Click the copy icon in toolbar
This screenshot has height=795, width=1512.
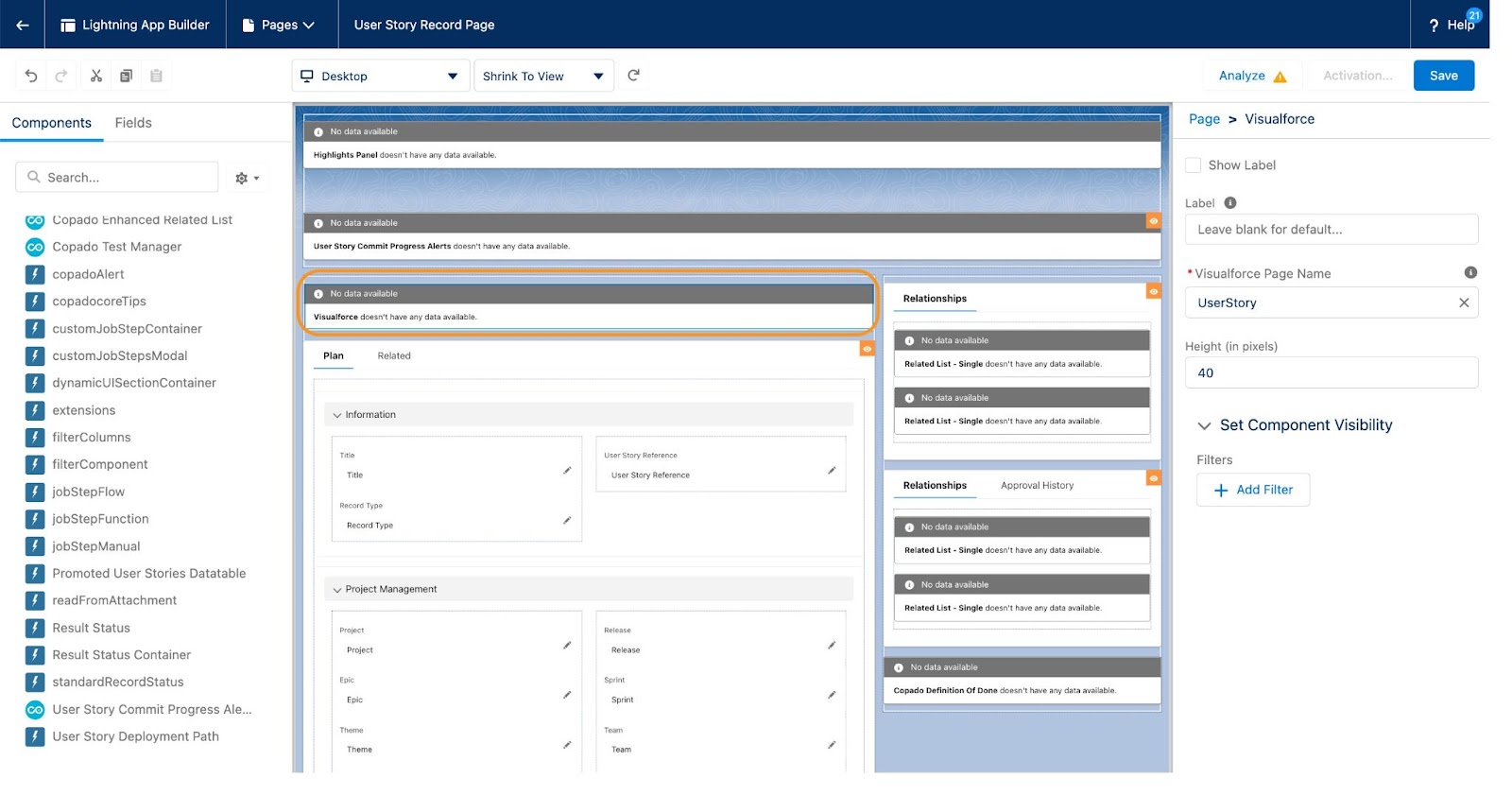click(126, 76)
